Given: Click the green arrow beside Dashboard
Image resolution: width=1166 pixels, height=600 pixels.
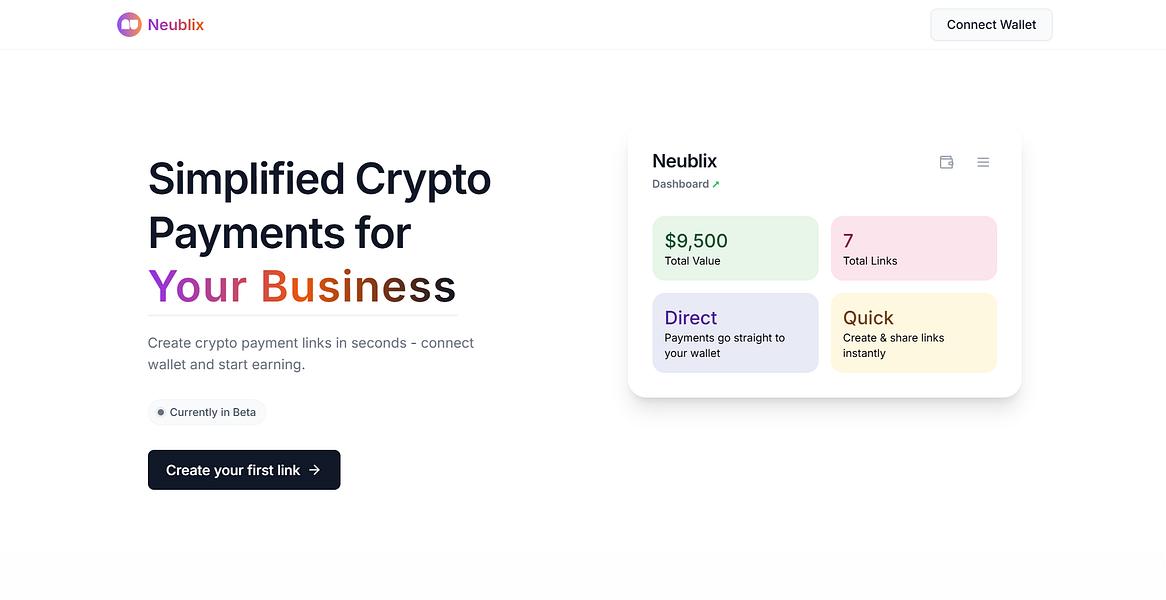Looking at the screenshot, I should click(x=716, y=184).
